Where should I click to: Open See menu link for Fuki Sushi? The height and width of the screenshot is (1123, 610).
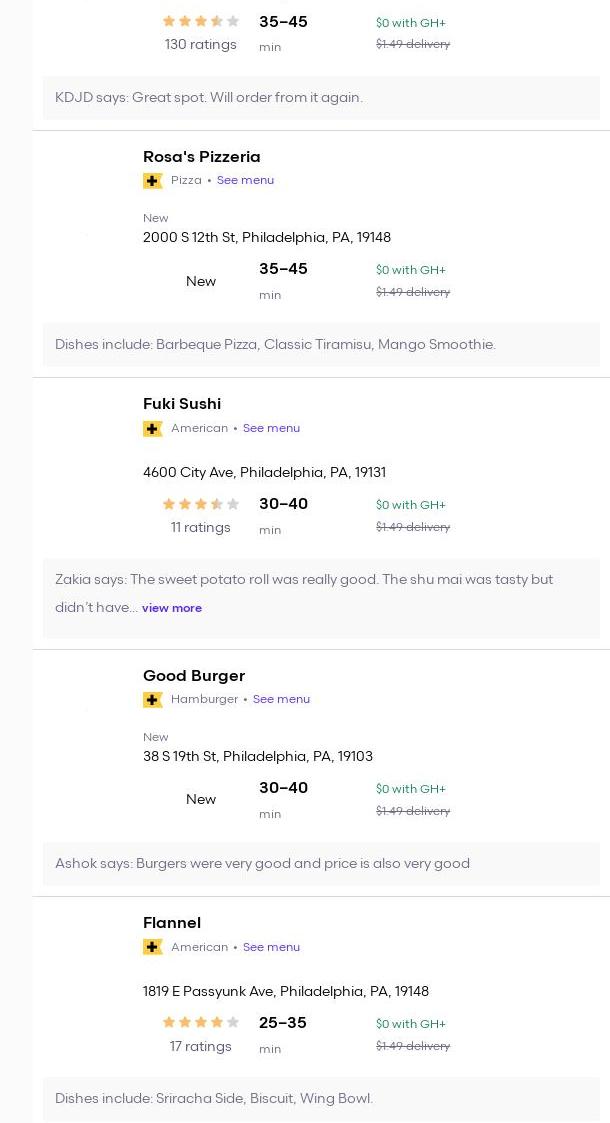pos(271,428)
